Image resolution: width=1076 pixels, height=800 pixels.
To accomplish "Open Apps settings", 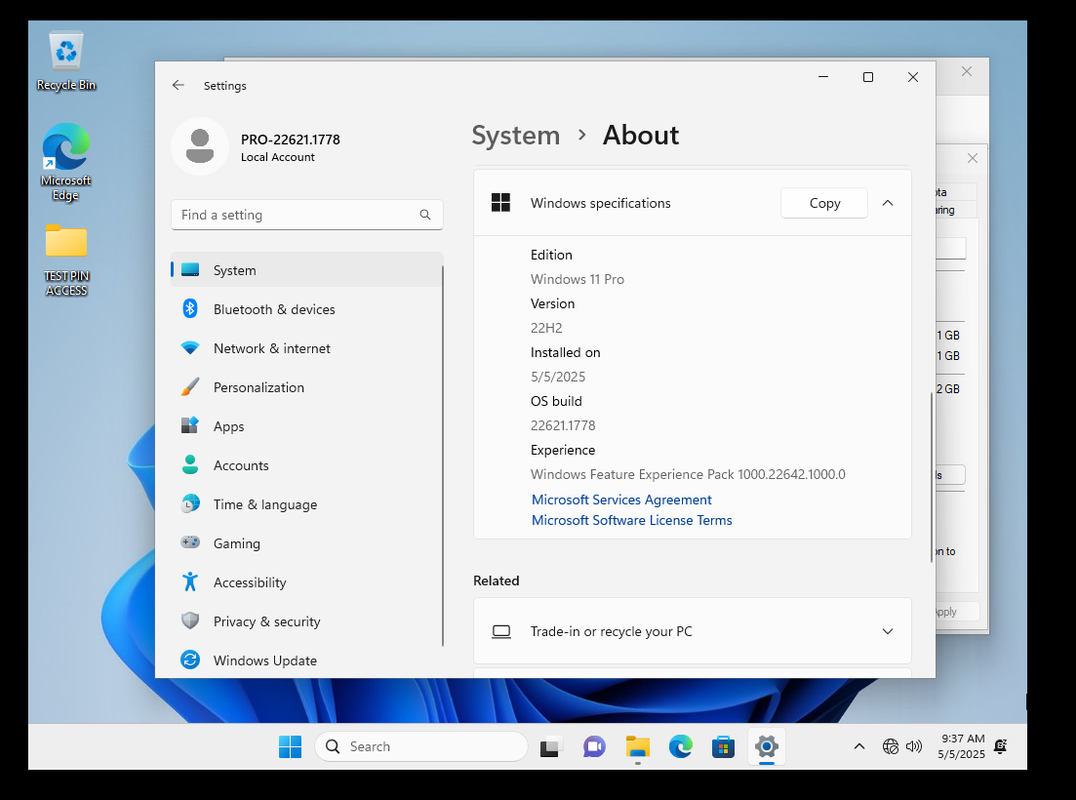I will [307, 427].
